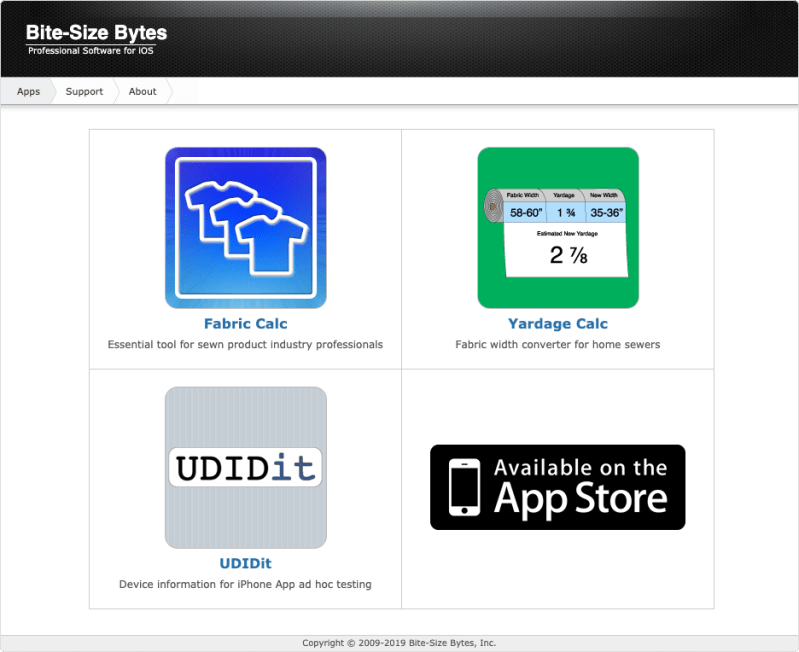
Task: Open the About navigation tab
Action: (x=142, y=92)
